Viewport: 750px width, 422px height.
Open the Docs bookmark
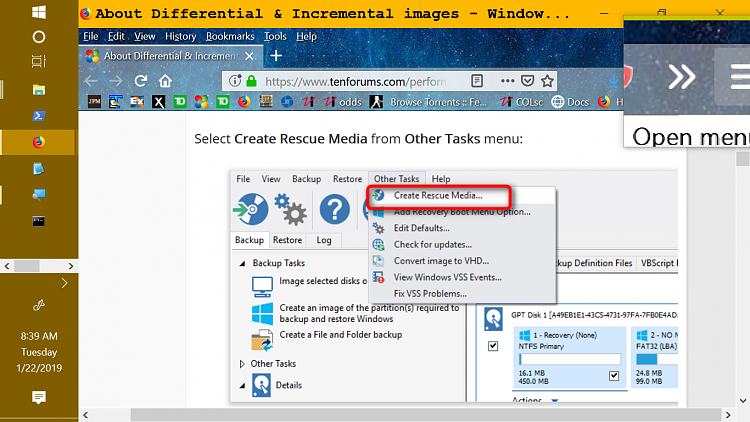point(570,101)
